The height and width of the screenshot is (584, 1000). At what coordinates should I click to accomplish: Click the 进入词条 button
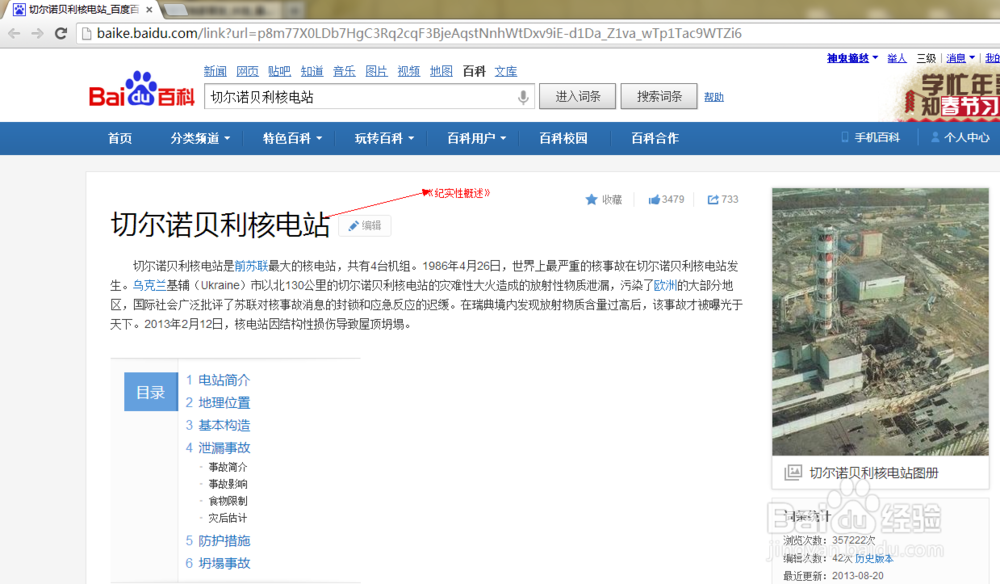click(x=578, y=96)
